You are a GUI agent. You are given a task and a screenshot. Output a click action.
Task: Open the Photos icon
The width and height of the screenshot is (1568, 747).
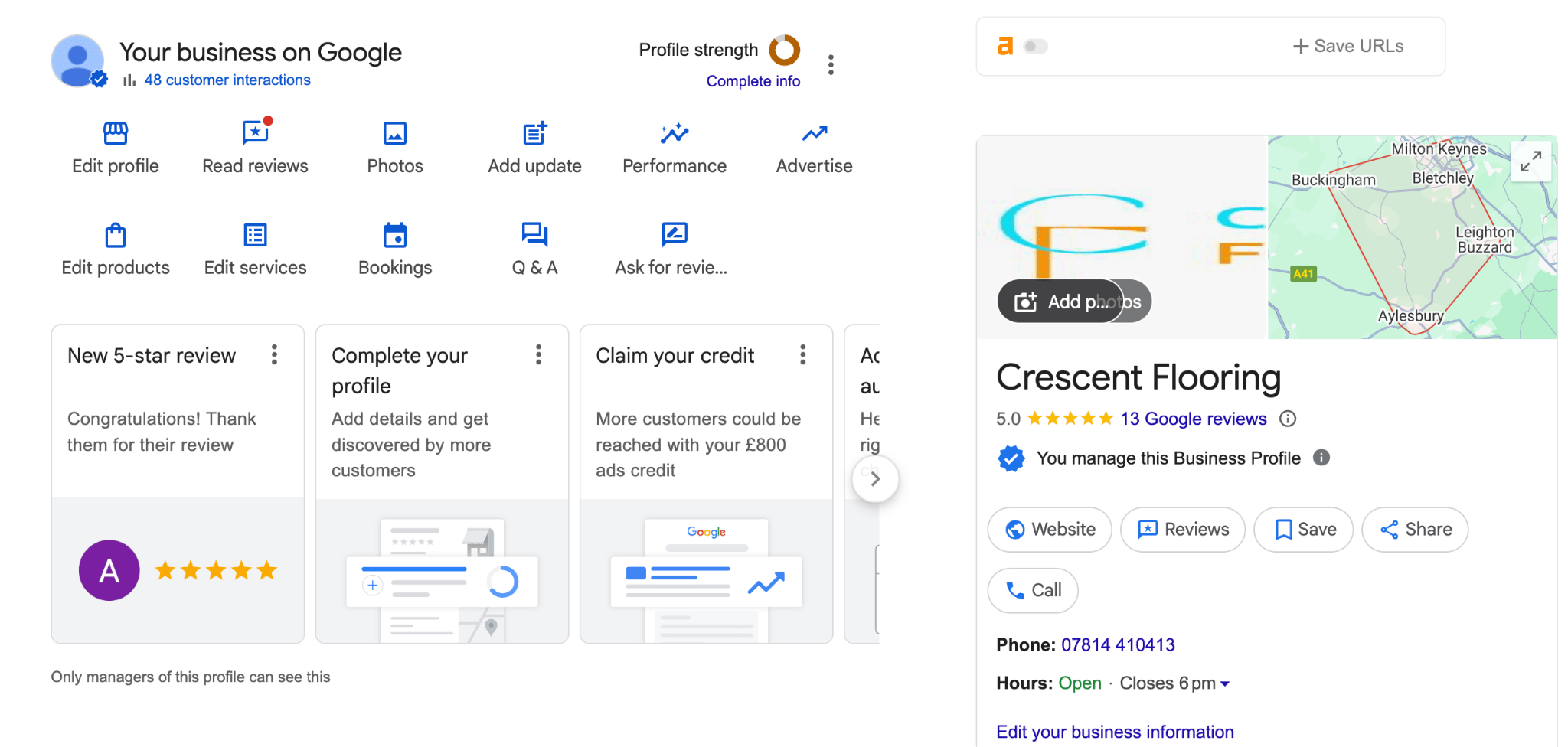pyautogui.click(x=395, y=133)
